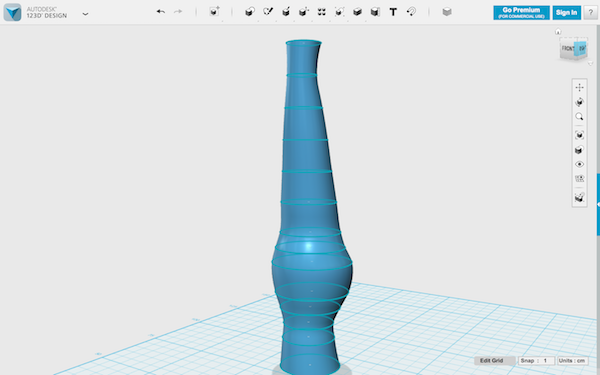Open the Material tool
600x375 pixels.
[447, 12]
